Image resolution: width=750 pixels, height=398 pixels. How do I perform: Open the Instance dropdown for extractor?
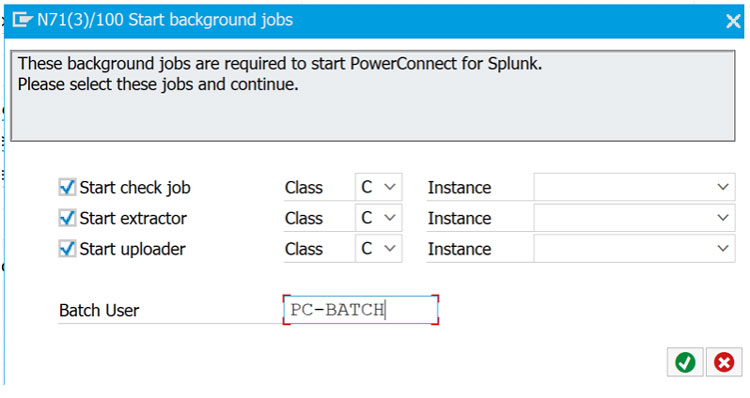634,218
